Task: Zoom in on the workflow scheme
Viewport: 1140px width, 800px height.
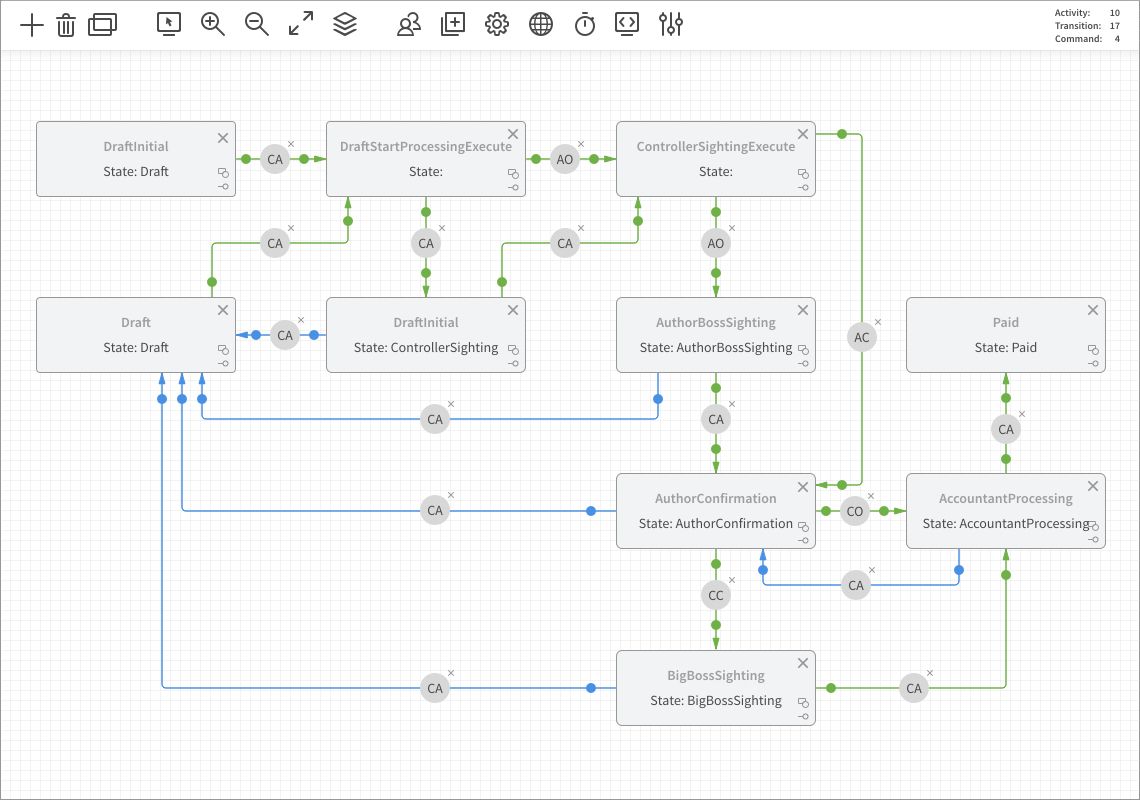Action: [x=212, y=24]
